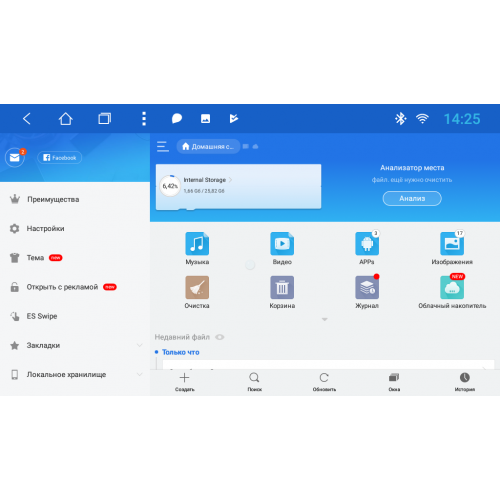Tap the Поиск search toolbar item

point(254,382)
